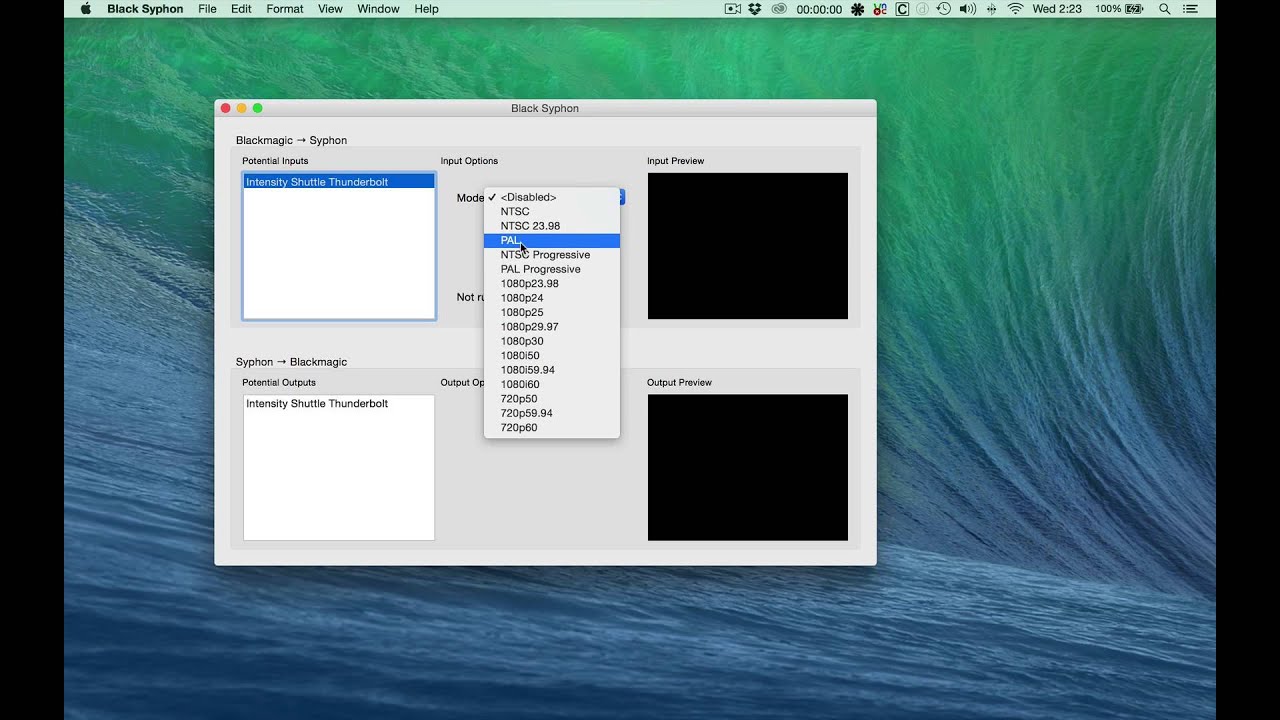This screenshot has height=720, width=1280.
Task: Click the Wed 2:23 clock
Action: (x=1057, y=9)
